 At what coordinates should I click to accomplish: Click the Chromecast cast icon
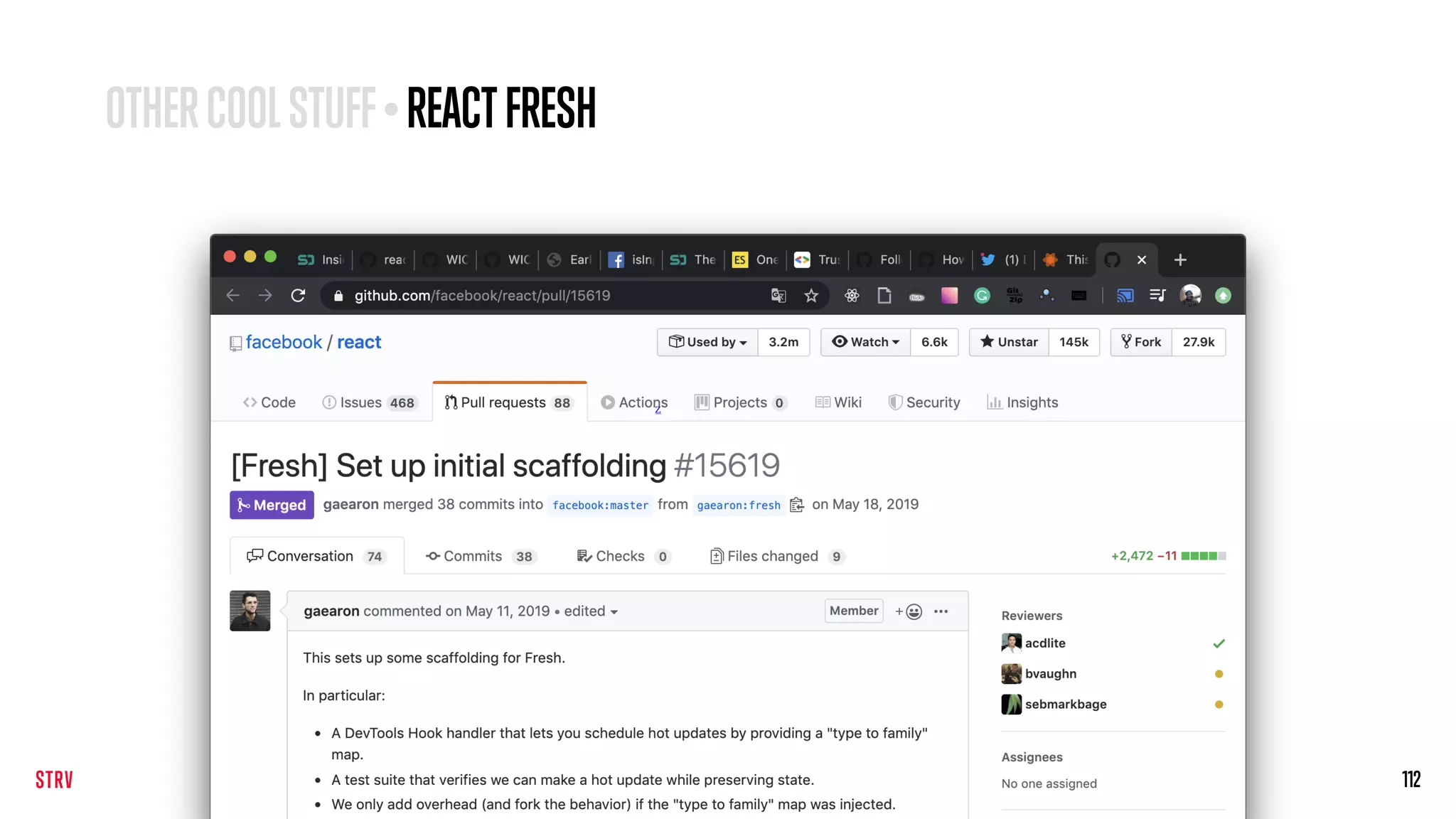coord(1125,296)
